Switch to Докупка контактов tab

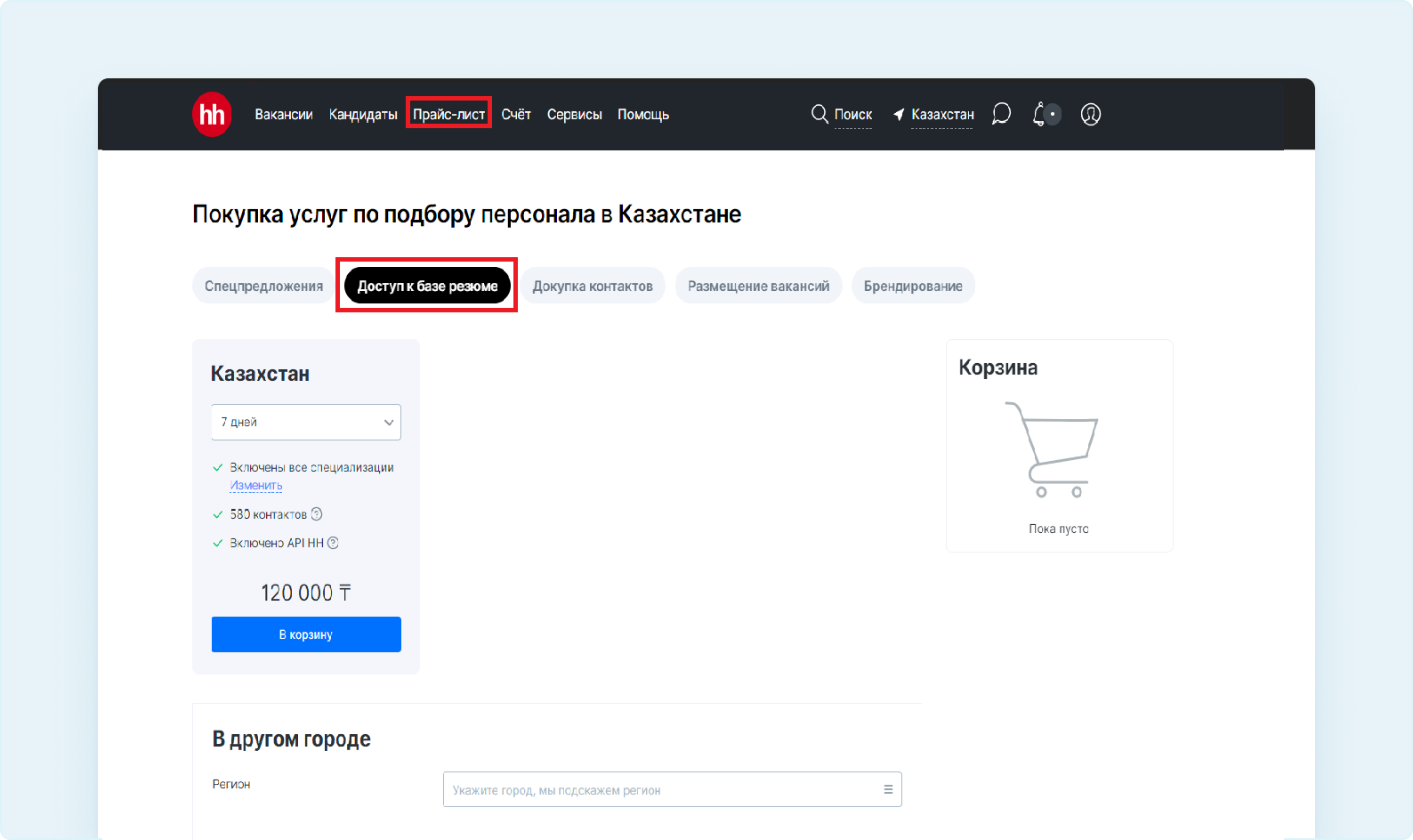(x=593, y=286)
